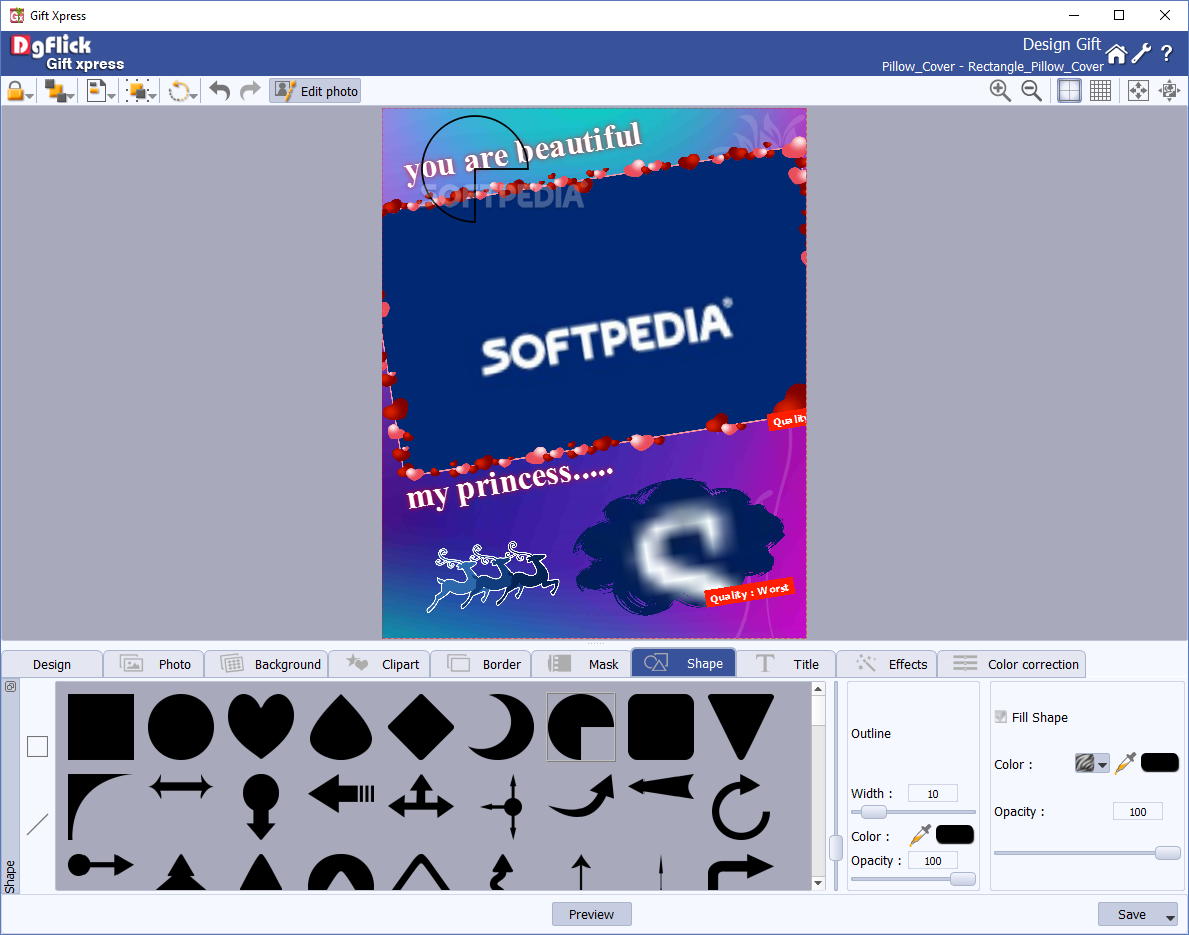Click the Outline Width value field
This screenshot has width=1189, height=935.
pyautogui.click(x=933, y=793)
